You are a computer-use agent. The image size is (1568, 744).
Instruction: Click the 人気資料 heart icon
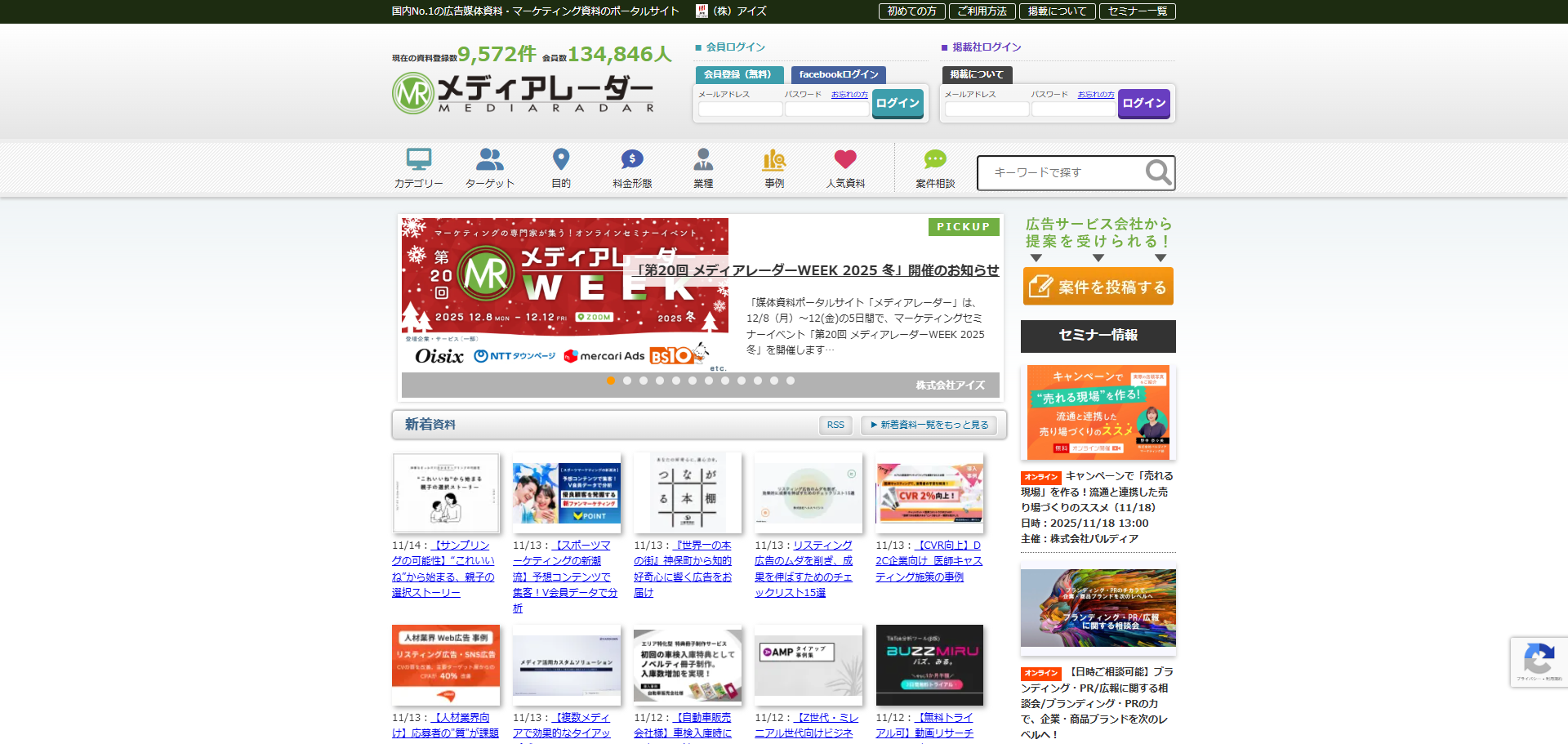pyautogui.click(x=845, y=159)
